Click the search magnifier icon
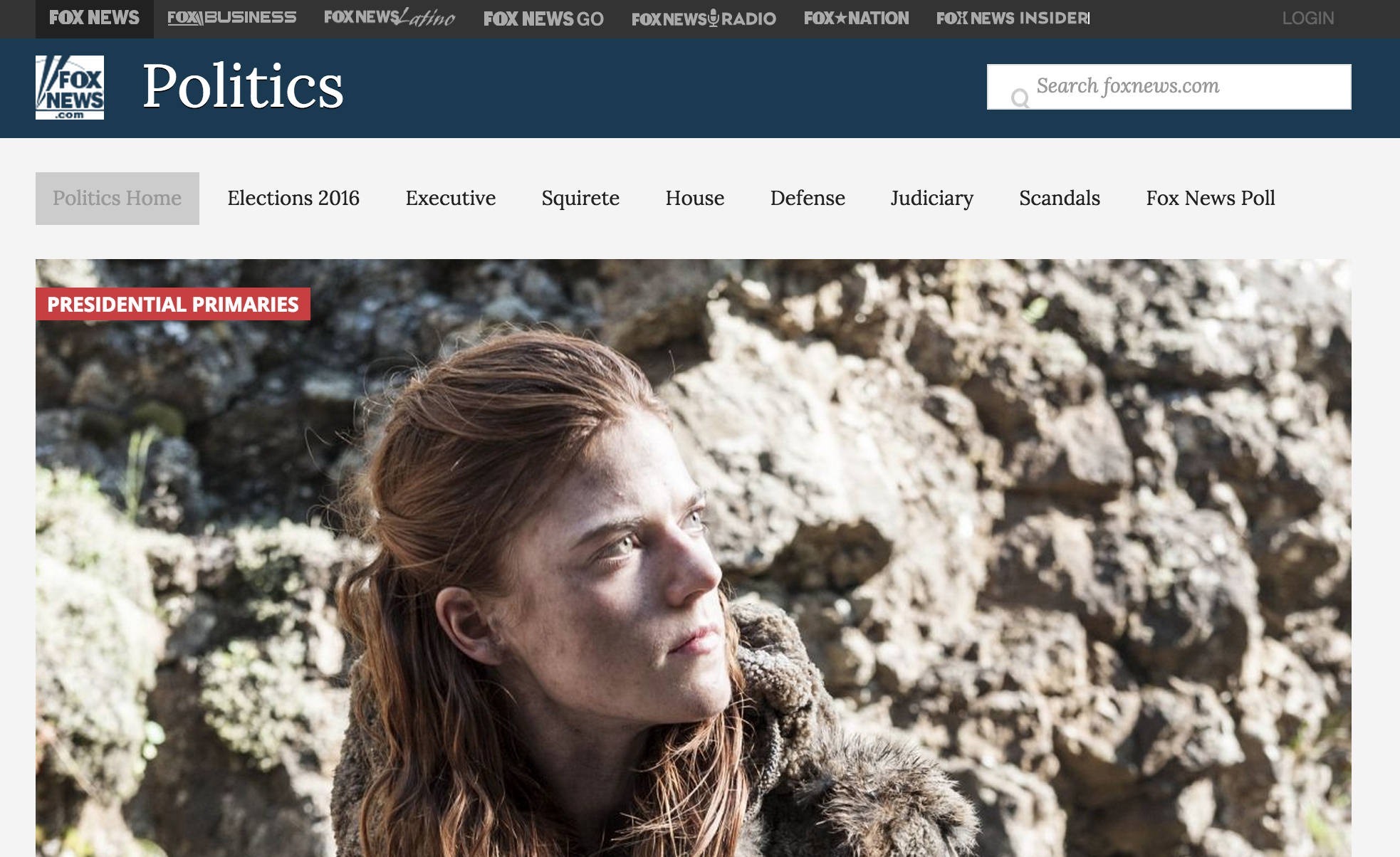 tap(1020, 98)
